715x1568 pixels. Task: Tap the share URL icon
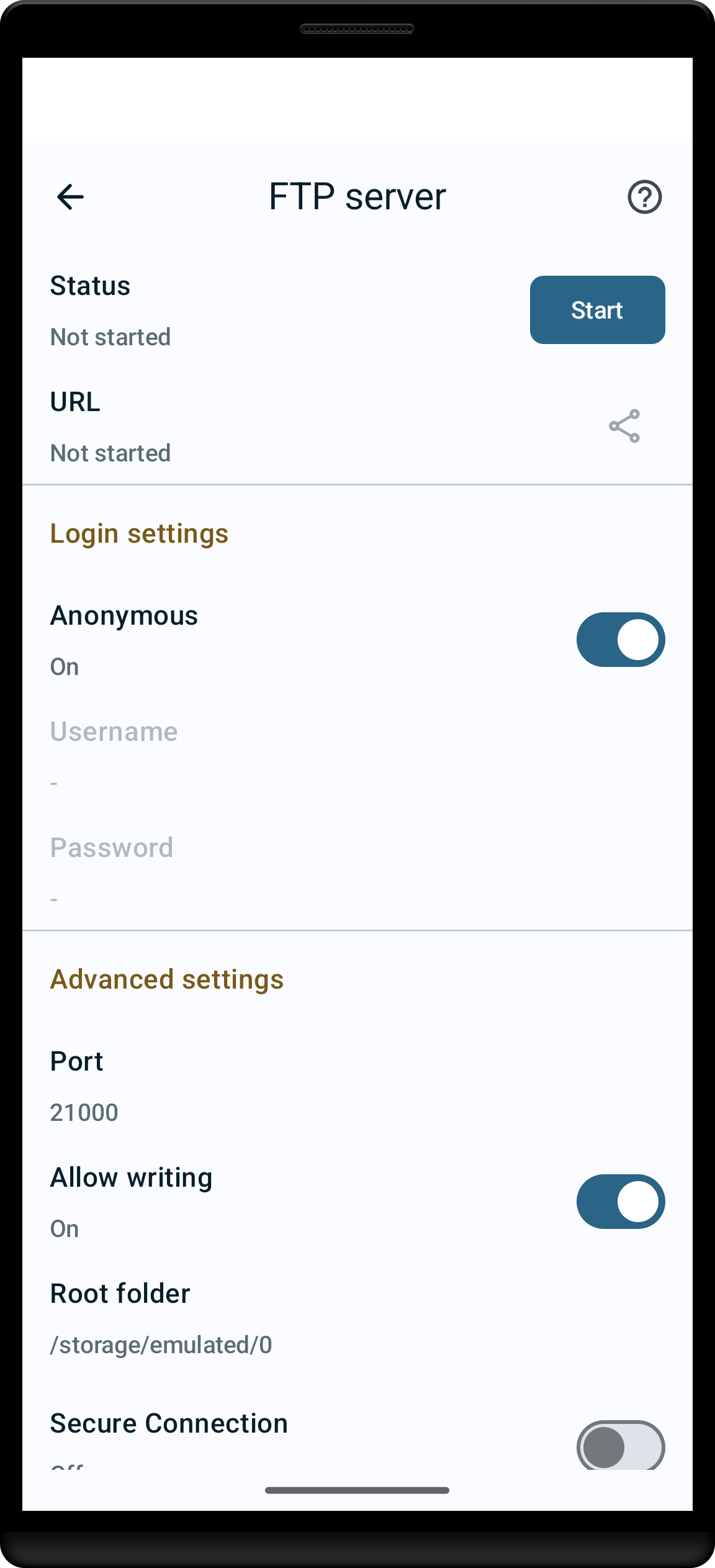[624, 426]
